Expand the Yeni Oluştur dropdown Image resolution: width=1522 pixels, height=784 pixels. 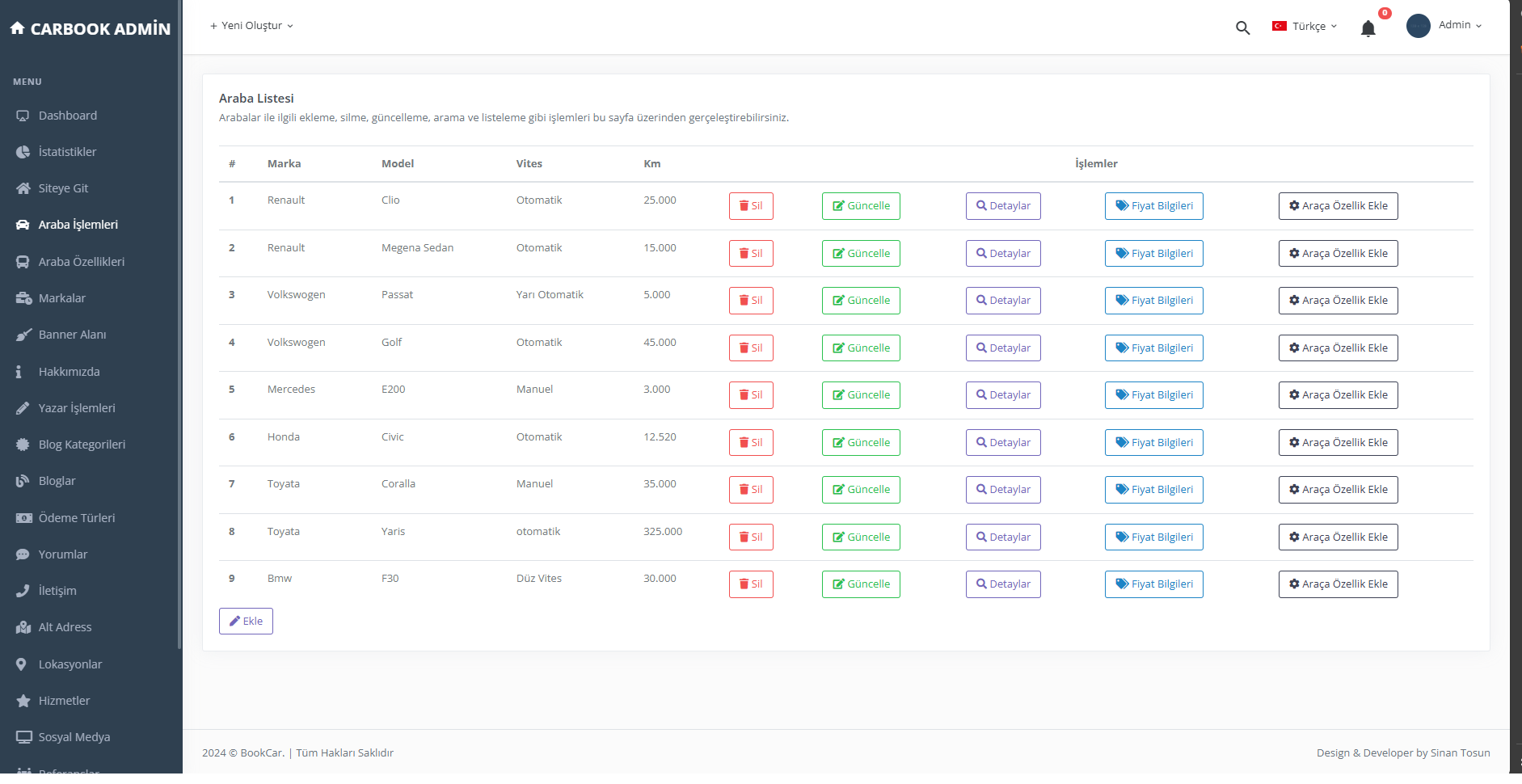251,26
